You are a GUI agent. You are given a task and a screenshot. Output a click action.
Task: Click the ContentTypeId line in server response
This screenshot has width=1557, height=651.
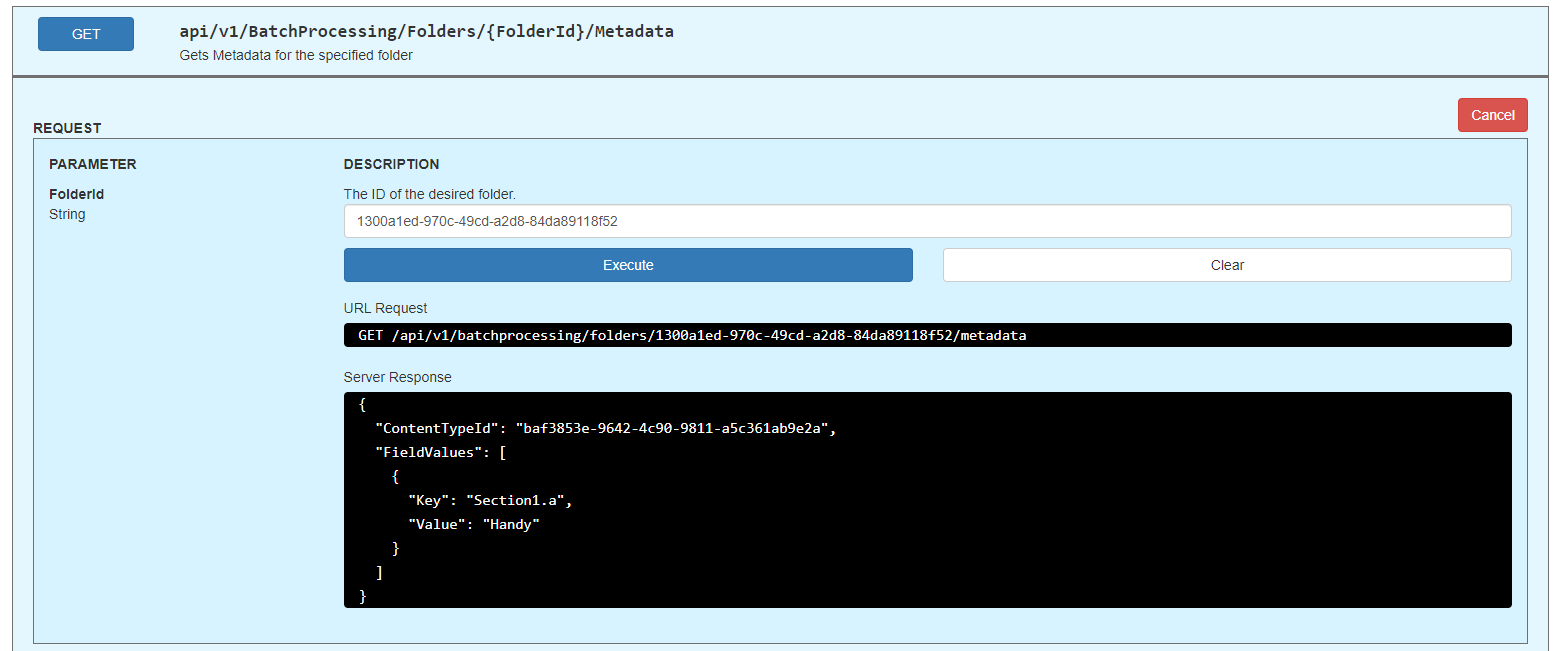pyautogui.click(x=604, y=428)
